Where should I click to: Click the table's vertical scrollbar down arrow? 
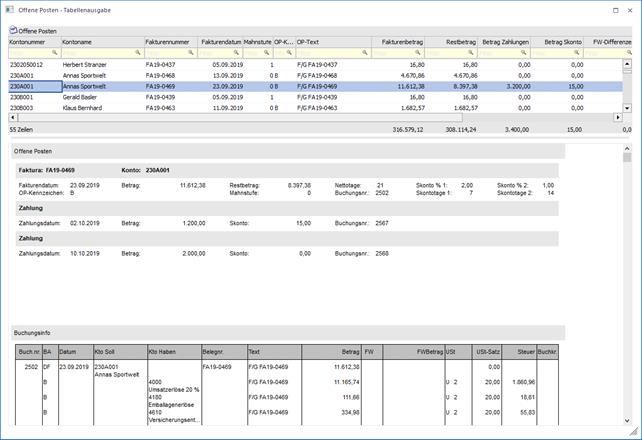tap(627, 108)
